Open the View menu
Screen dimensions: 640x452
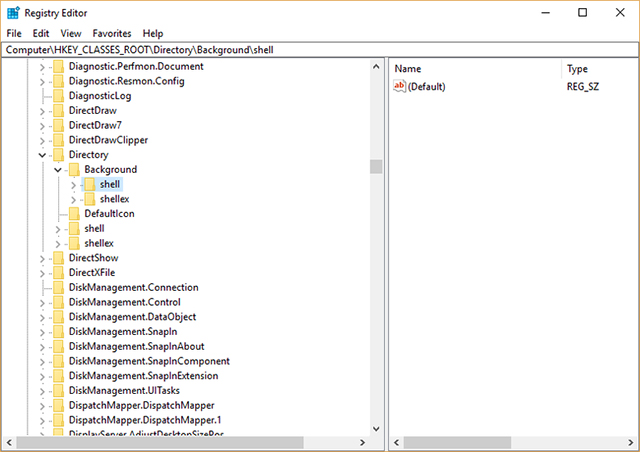[71, 33]
